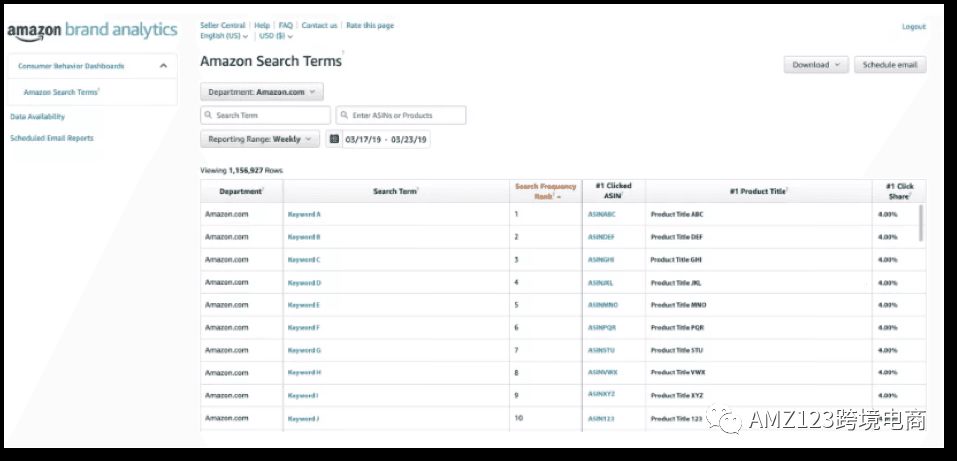This screenshot has height=461, width=957.
Task: Open the Keyword G link
Action: point(304,350)
